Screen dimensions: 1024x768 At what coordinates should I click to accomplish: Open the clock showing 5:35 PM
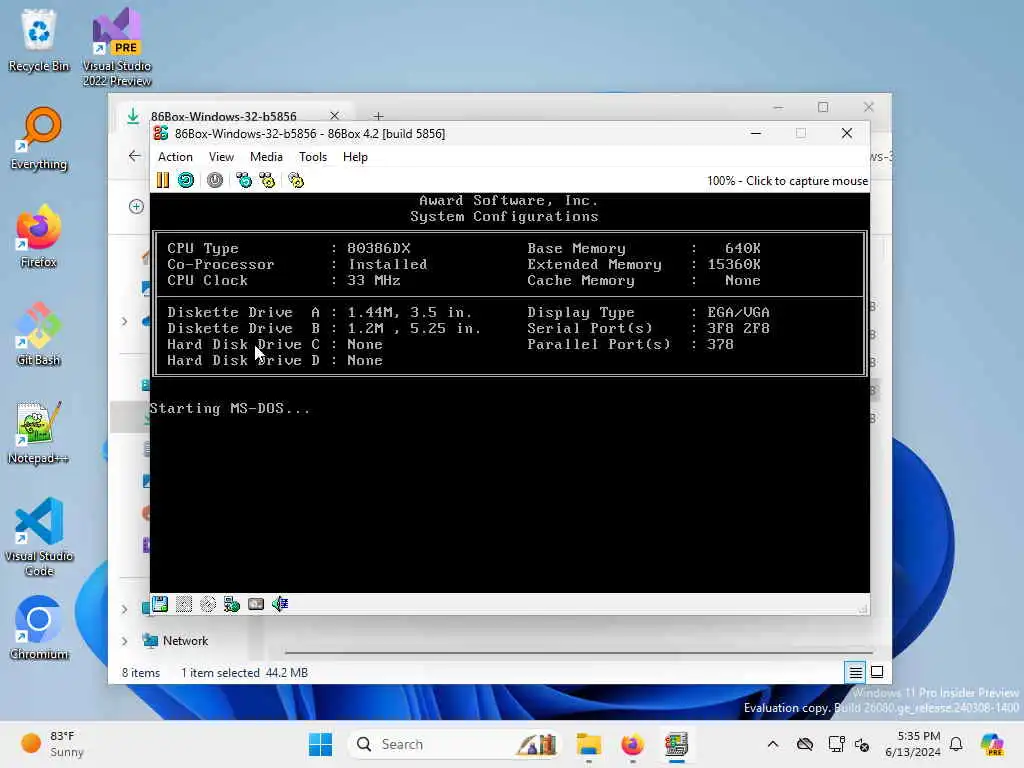pos(913,744)
